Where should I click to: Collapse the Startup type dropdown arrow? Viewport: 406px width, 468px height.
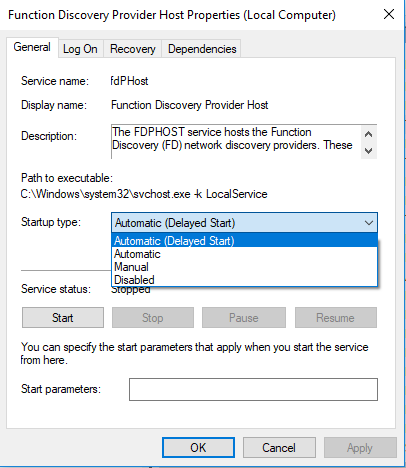[369, 223]
